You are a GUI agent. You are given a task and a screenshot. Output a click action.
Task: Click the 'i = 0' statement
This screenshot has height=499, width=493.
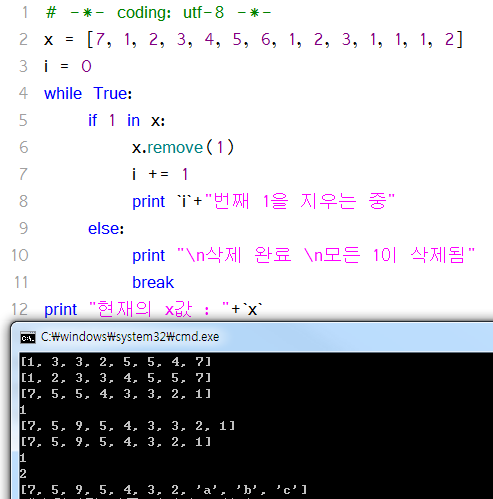(x=68, y=66)
